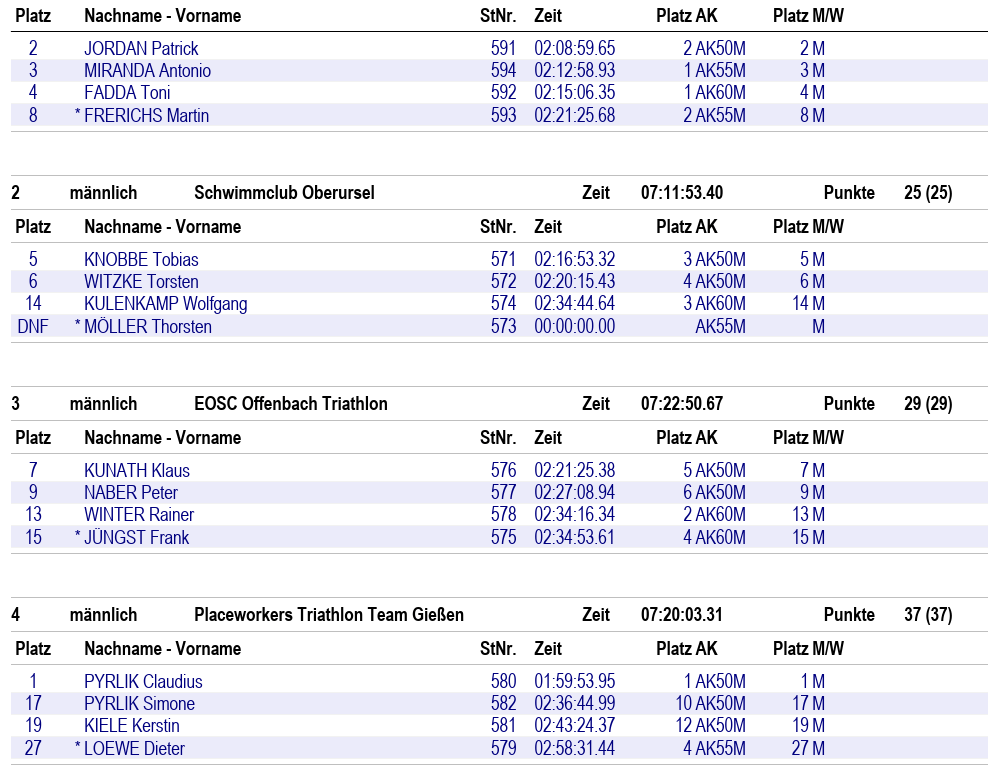This screenshot has height=778, width=988.
Task: Open KUNATH Klaus's entry
Action: click(x=136, y=471)
